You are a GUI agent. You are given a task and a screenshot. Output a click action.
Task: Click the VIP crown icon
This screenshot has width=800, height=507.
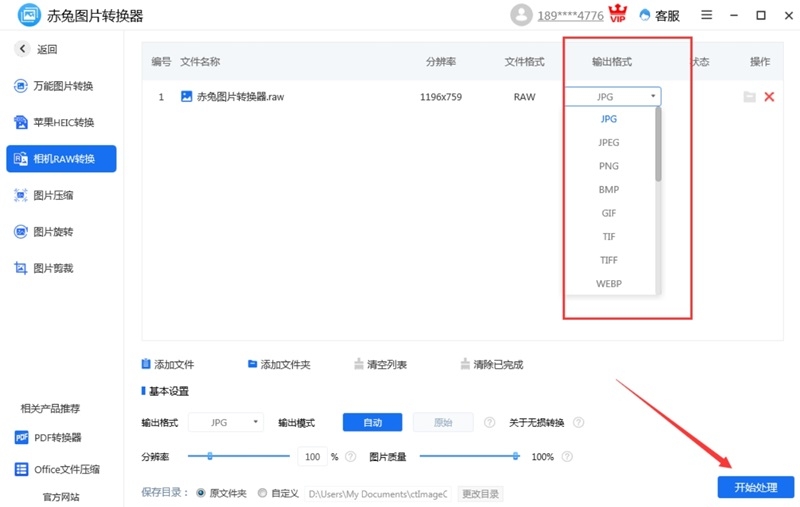pos(618,14)
